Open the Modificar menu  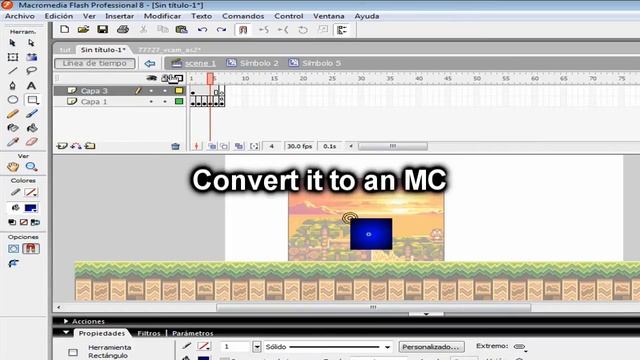pyautogui.click(x=162, y=16)
